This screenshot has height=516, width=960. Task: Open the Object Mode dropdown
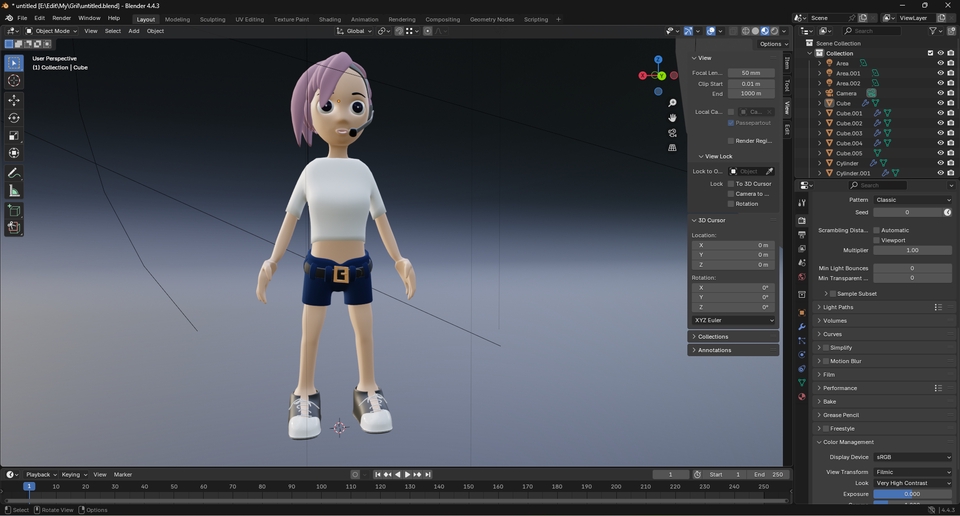pyautogui.click(x=51, y=31)
